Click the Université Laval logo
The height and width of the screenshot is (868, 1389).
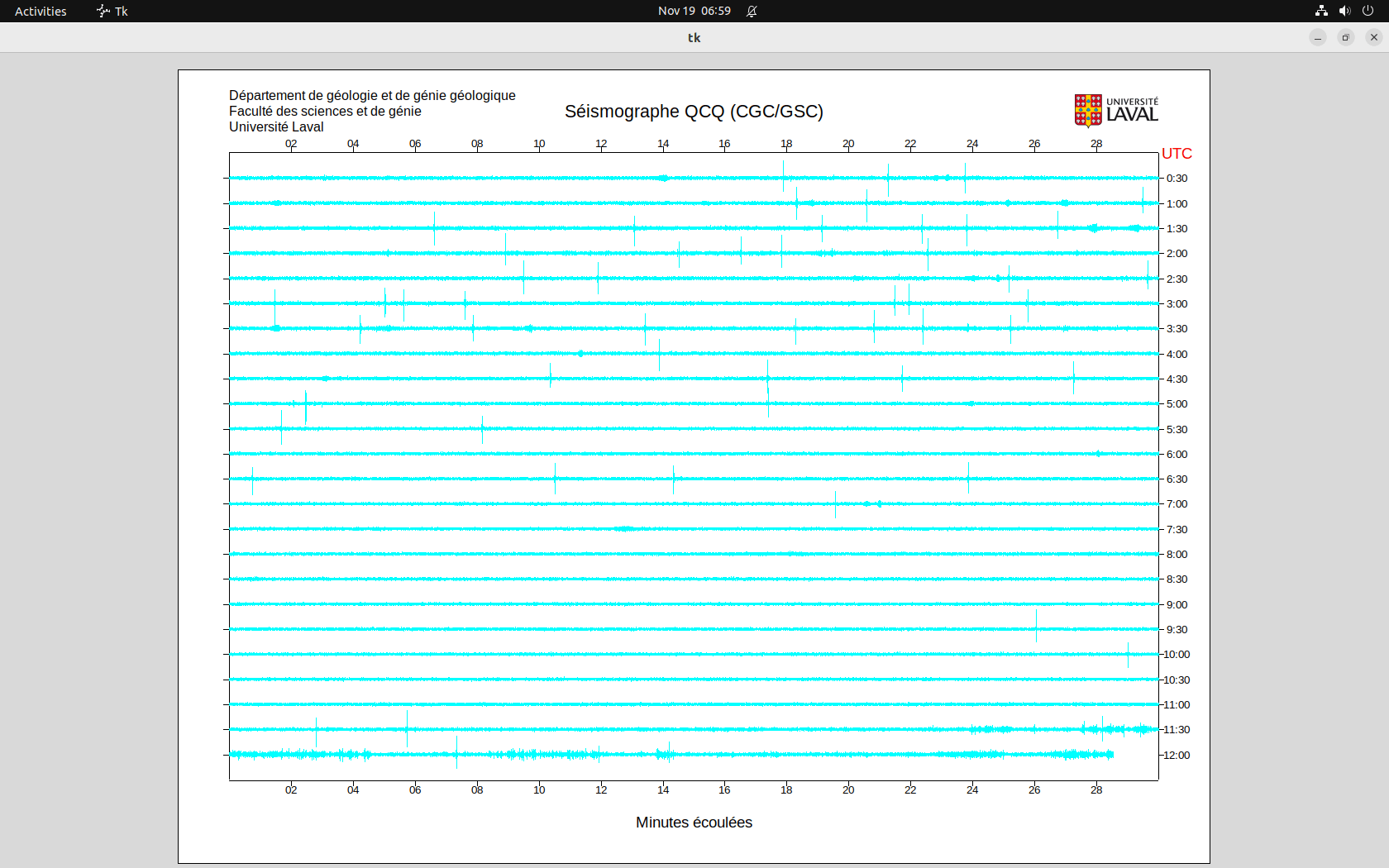(x=1115, y=110)
